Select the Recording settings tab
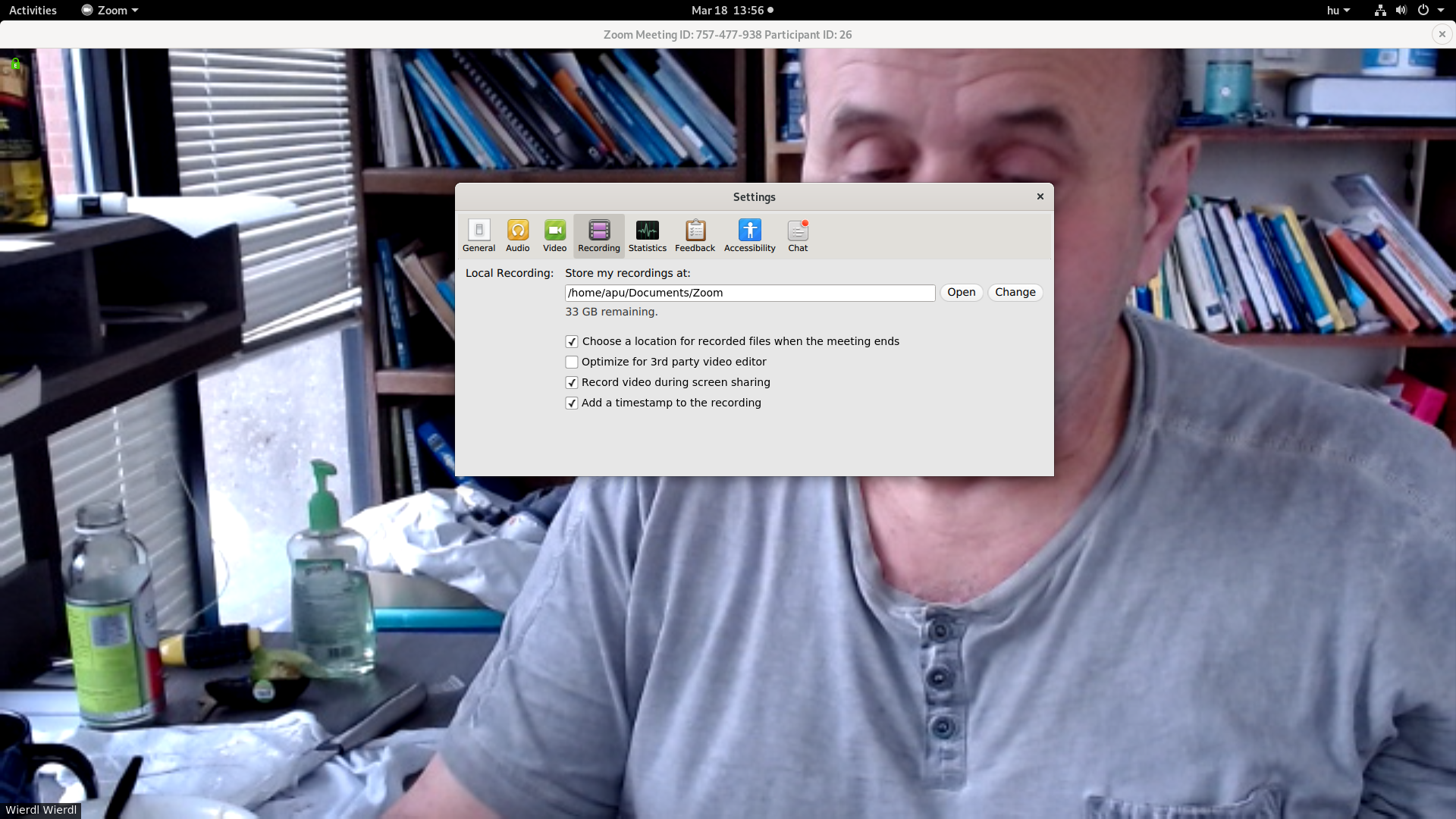 coord(598,236)
